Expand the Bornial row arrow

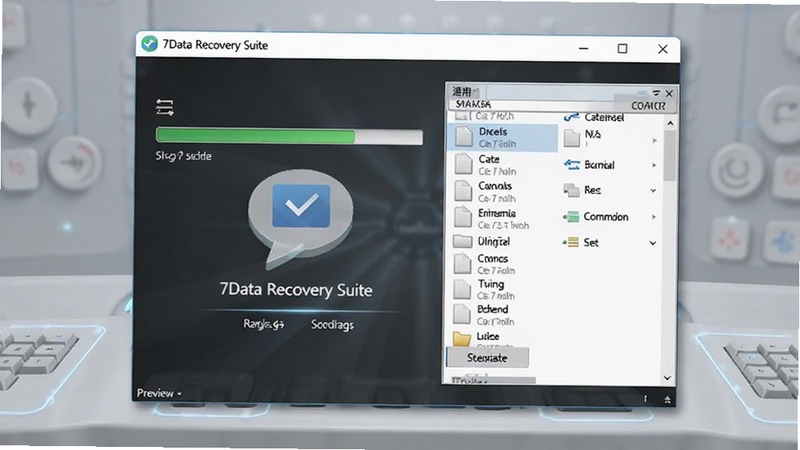click(654, 165)
